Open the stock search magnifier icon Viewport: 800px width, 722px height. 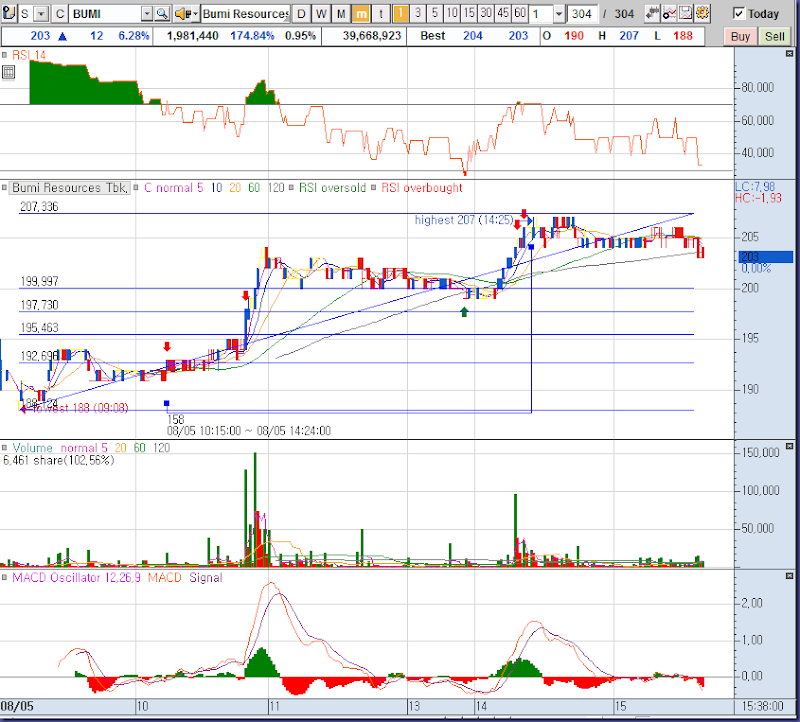click(162, 14)
